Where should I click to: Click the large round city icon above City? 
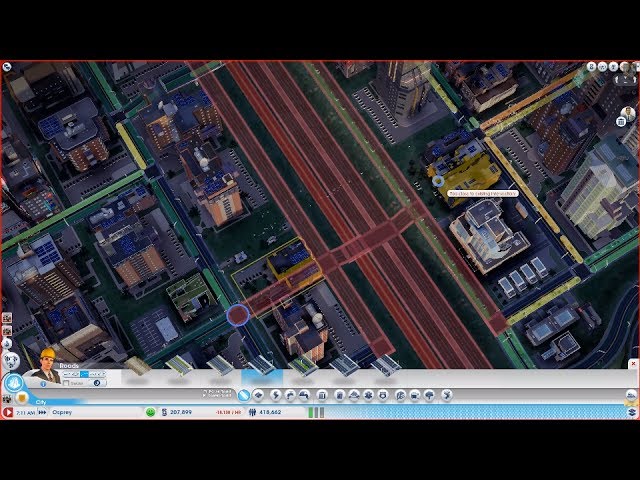point(14,384)
